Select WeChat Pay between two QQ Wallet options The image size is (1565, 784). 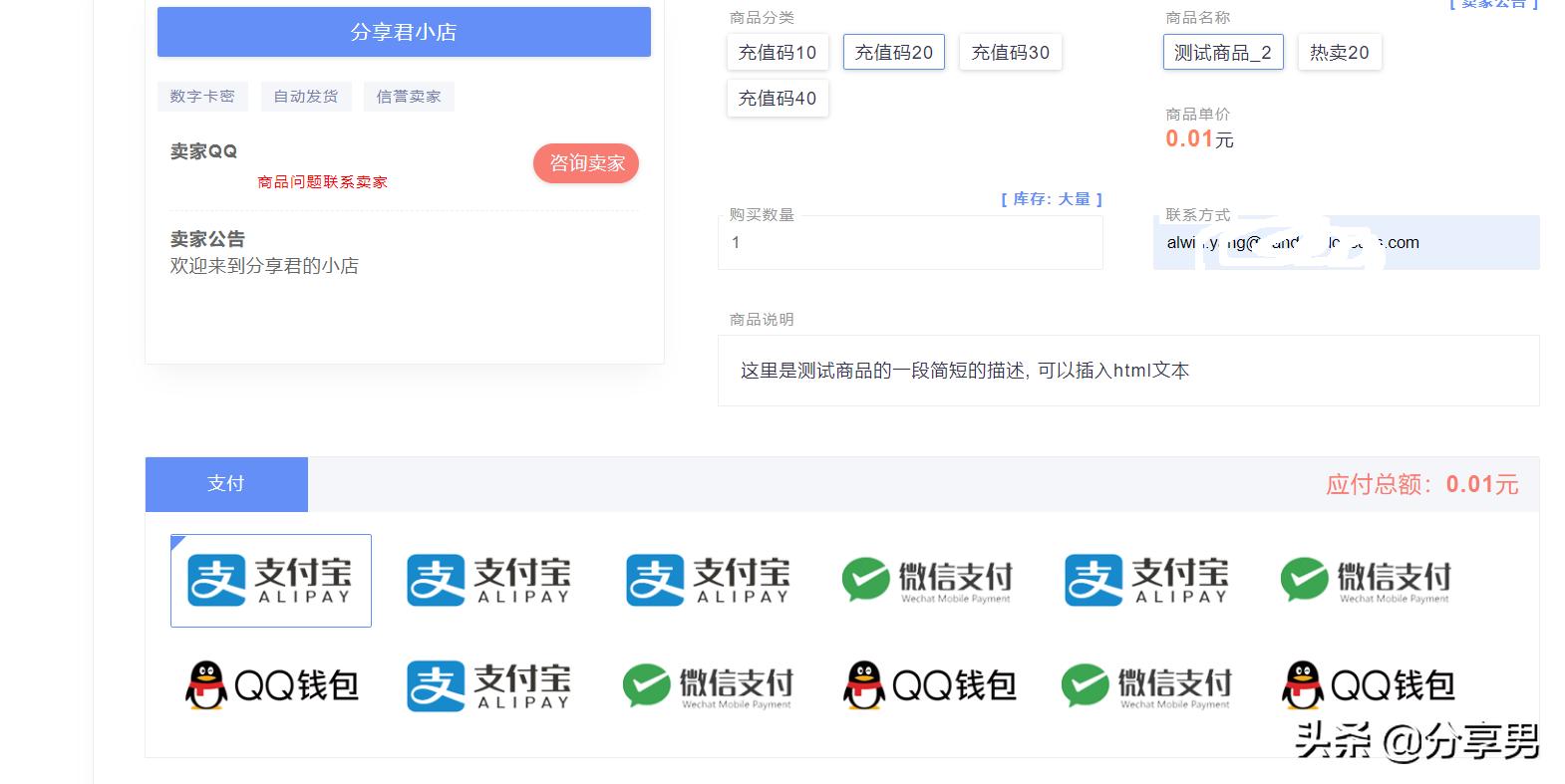point(1147,685)
